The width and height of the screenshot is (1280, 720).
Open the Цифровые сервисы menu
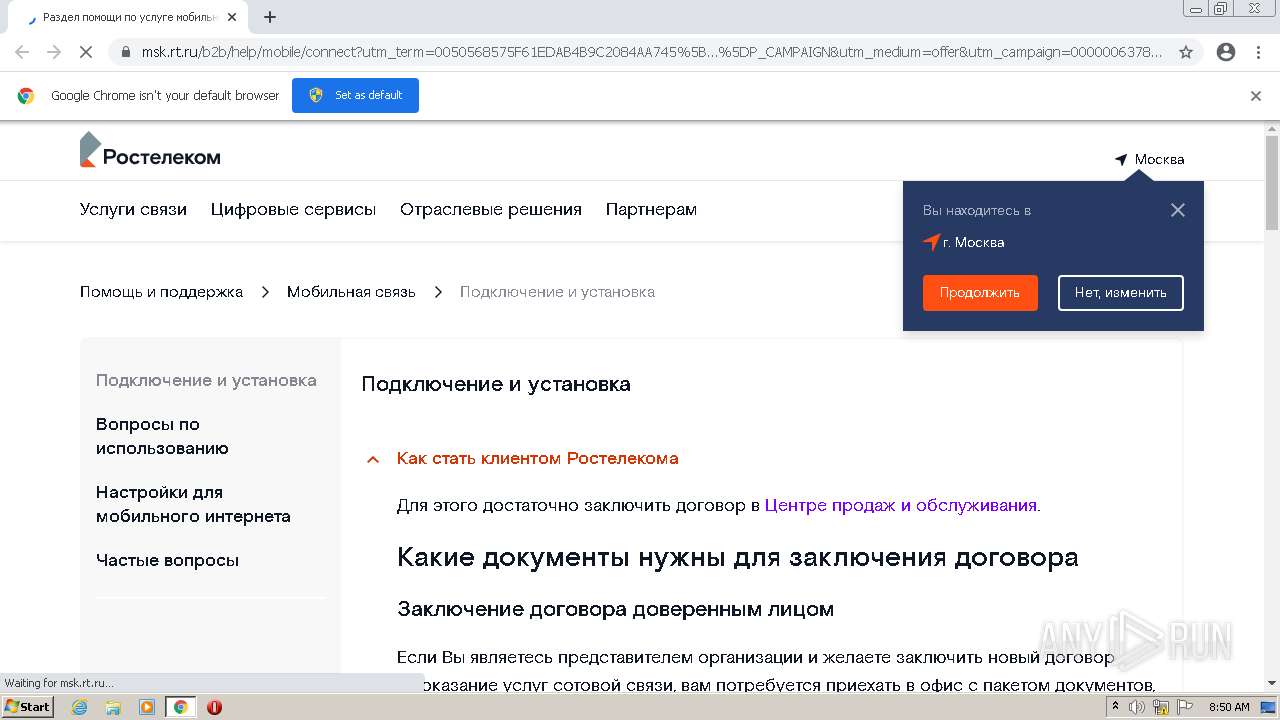coord(293,209)
